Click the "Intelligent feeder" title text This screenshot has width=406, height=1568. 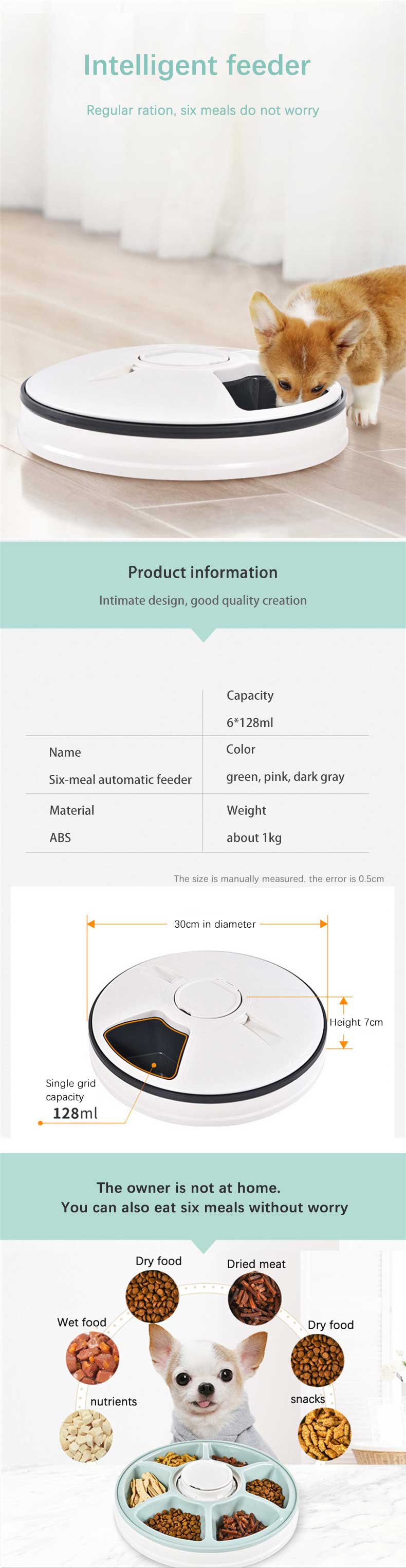[196, 66]
